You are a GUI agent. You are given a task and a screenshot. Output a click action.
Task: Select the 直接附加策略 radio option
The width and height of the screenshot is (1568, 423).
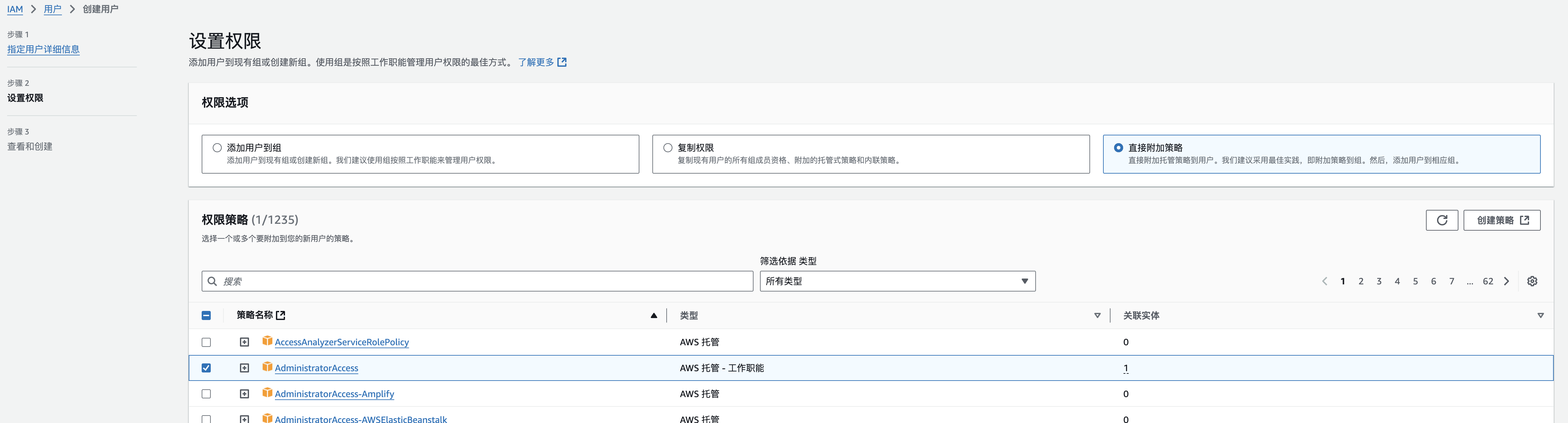[1118, 148]
